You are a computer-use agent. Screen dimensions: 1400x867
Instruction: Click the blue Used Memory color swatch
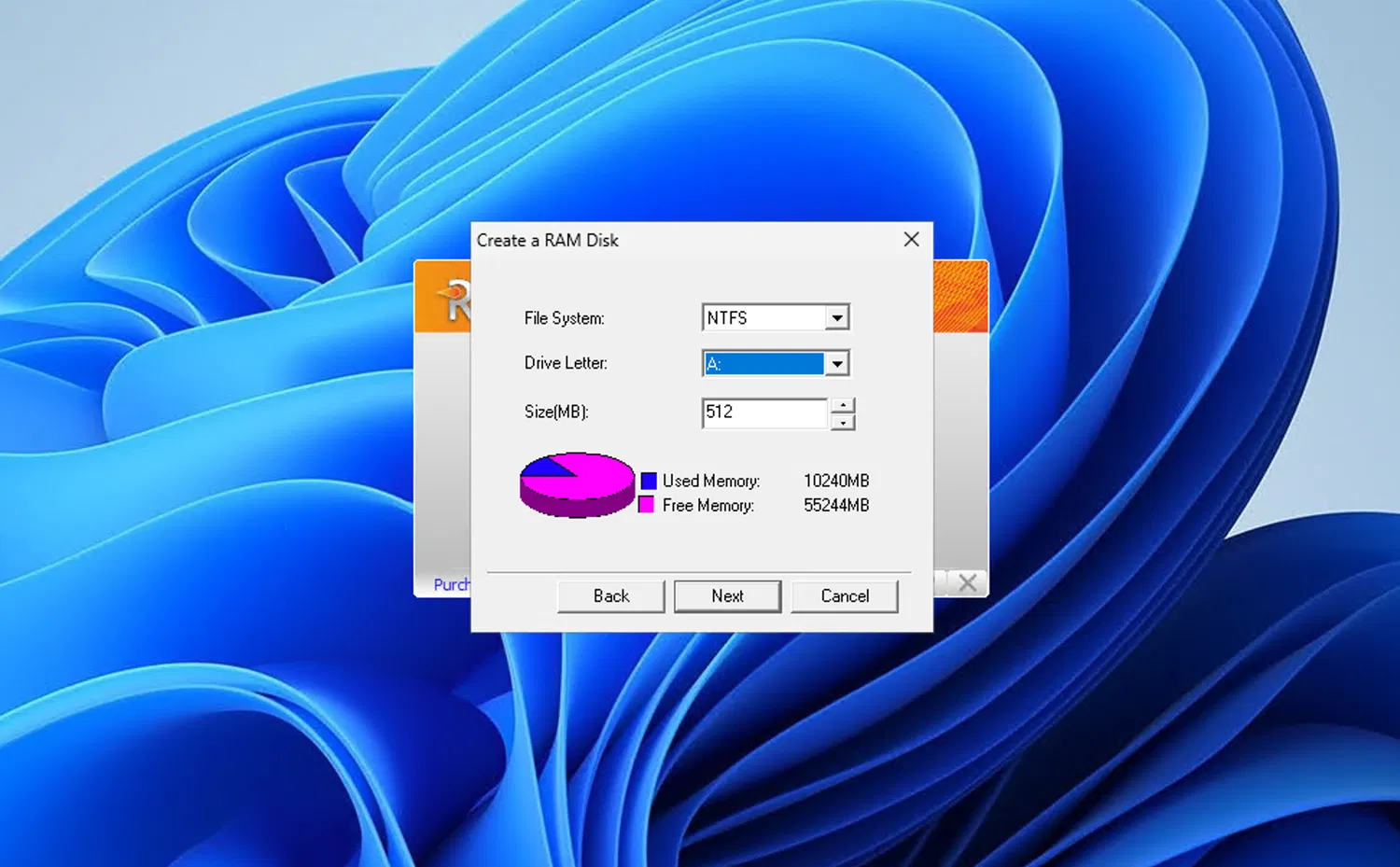point(649,481)
